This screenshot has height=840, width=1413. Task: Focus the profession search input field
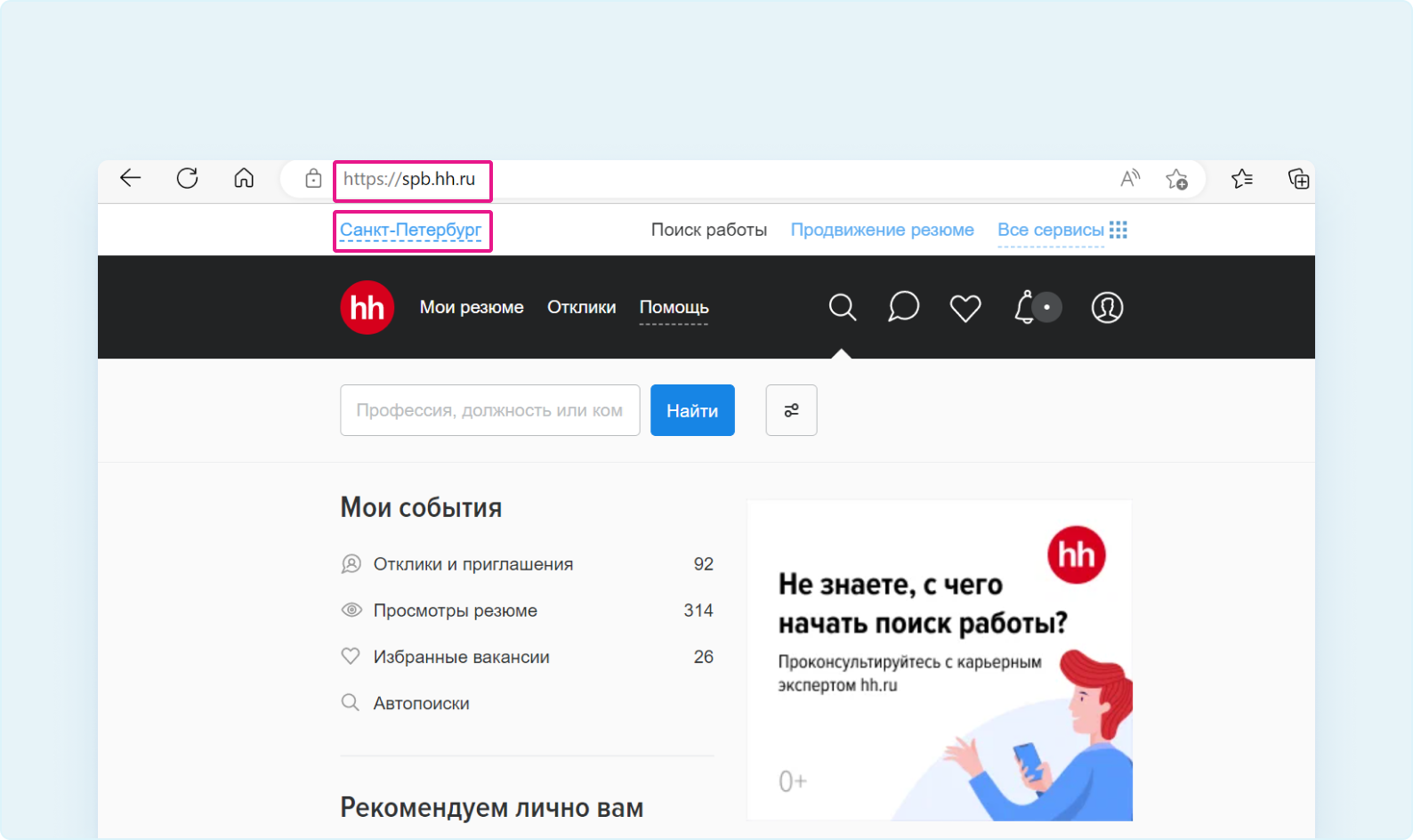point(490,410)
